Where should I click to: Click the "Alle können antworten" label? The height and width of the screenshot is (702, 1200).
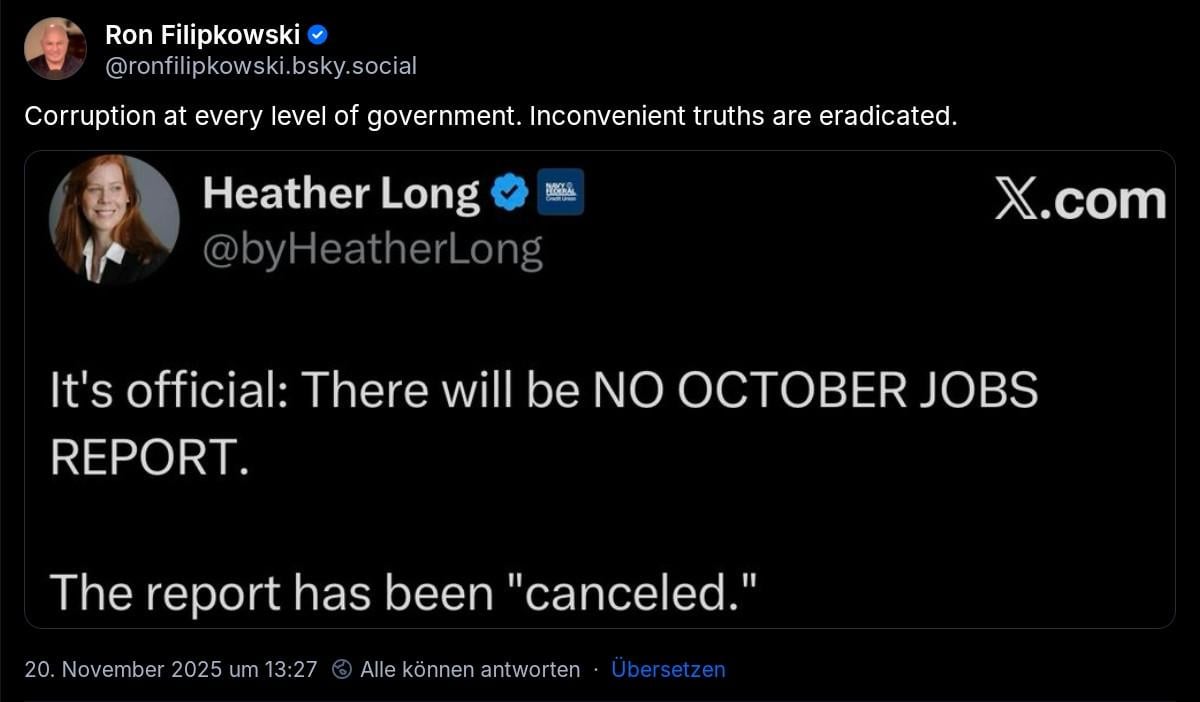[x=470, y=669]
